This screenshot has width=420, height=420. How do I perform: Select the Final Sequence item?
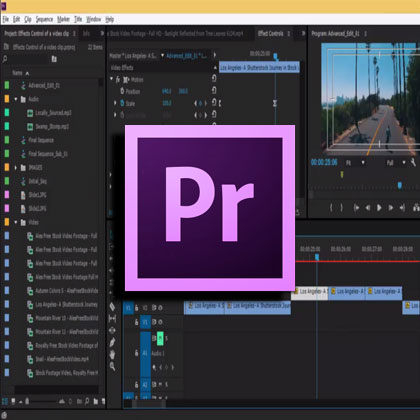(41, 140)
